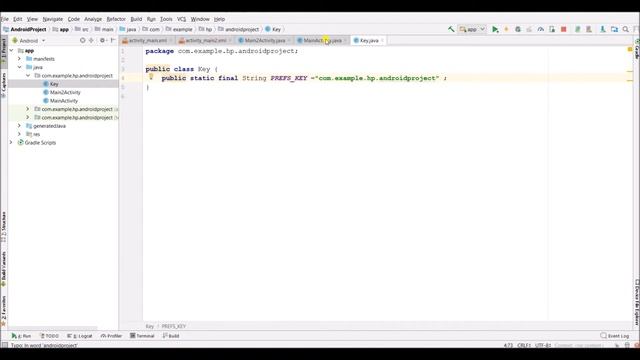Switch to activity_main2.xml tab
Image resolution: width=640 pixels, height=360 pixels.
coord(205,40)
